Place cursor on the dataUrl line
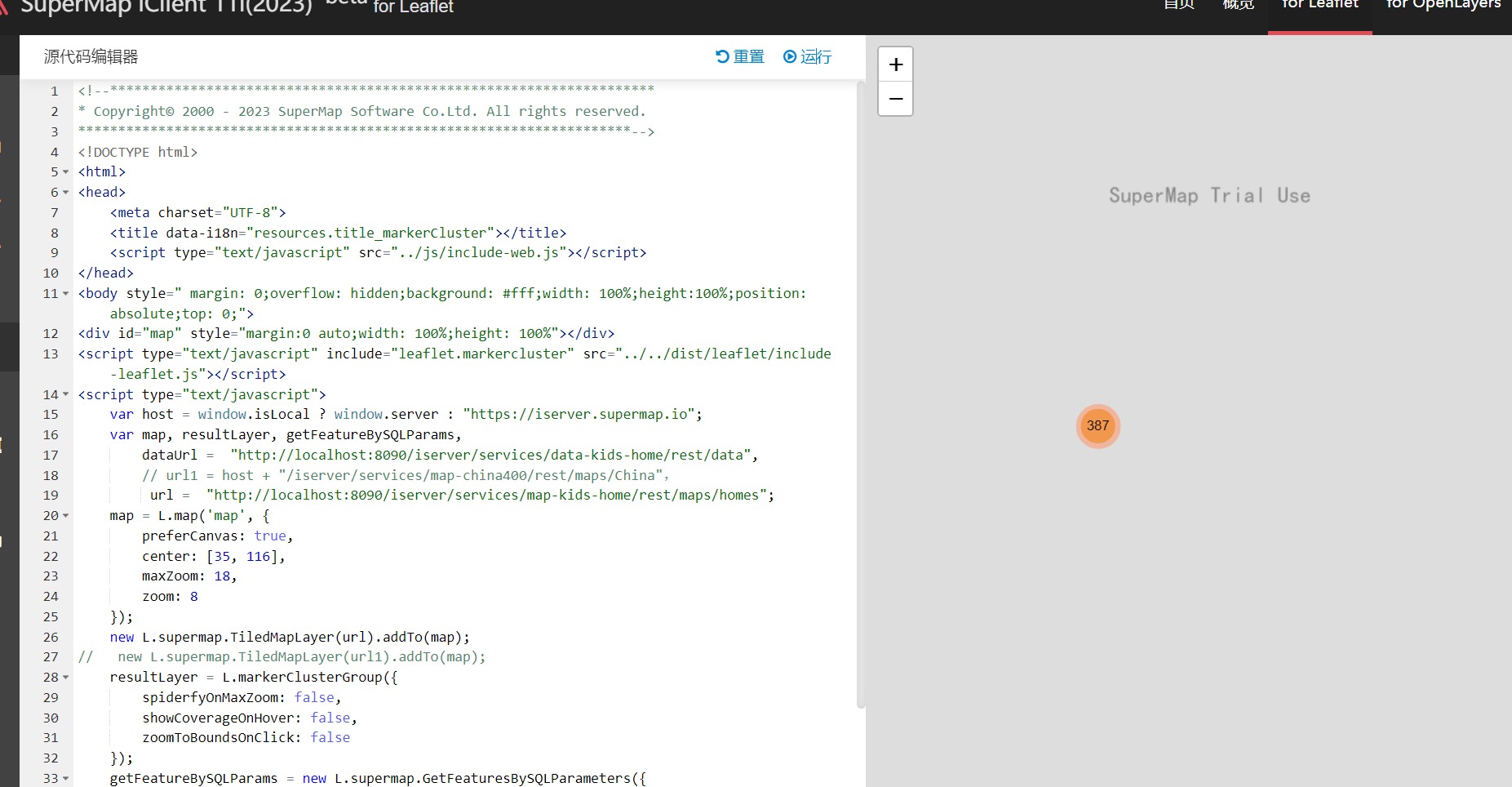Viewport: 1512px width, 787px height. 450,455
